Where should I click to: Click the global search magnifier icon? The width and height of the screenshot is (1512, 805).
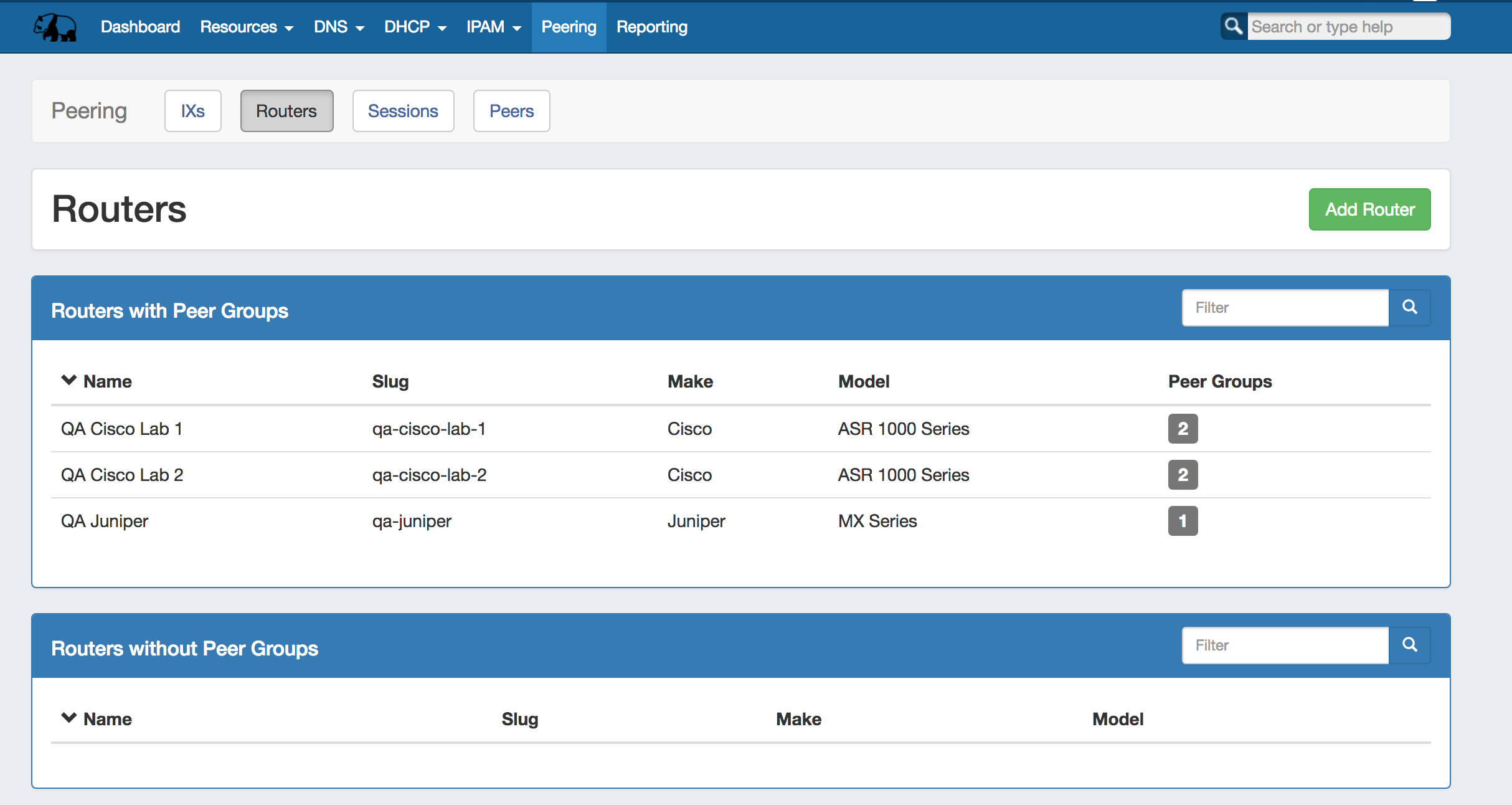1234,26
